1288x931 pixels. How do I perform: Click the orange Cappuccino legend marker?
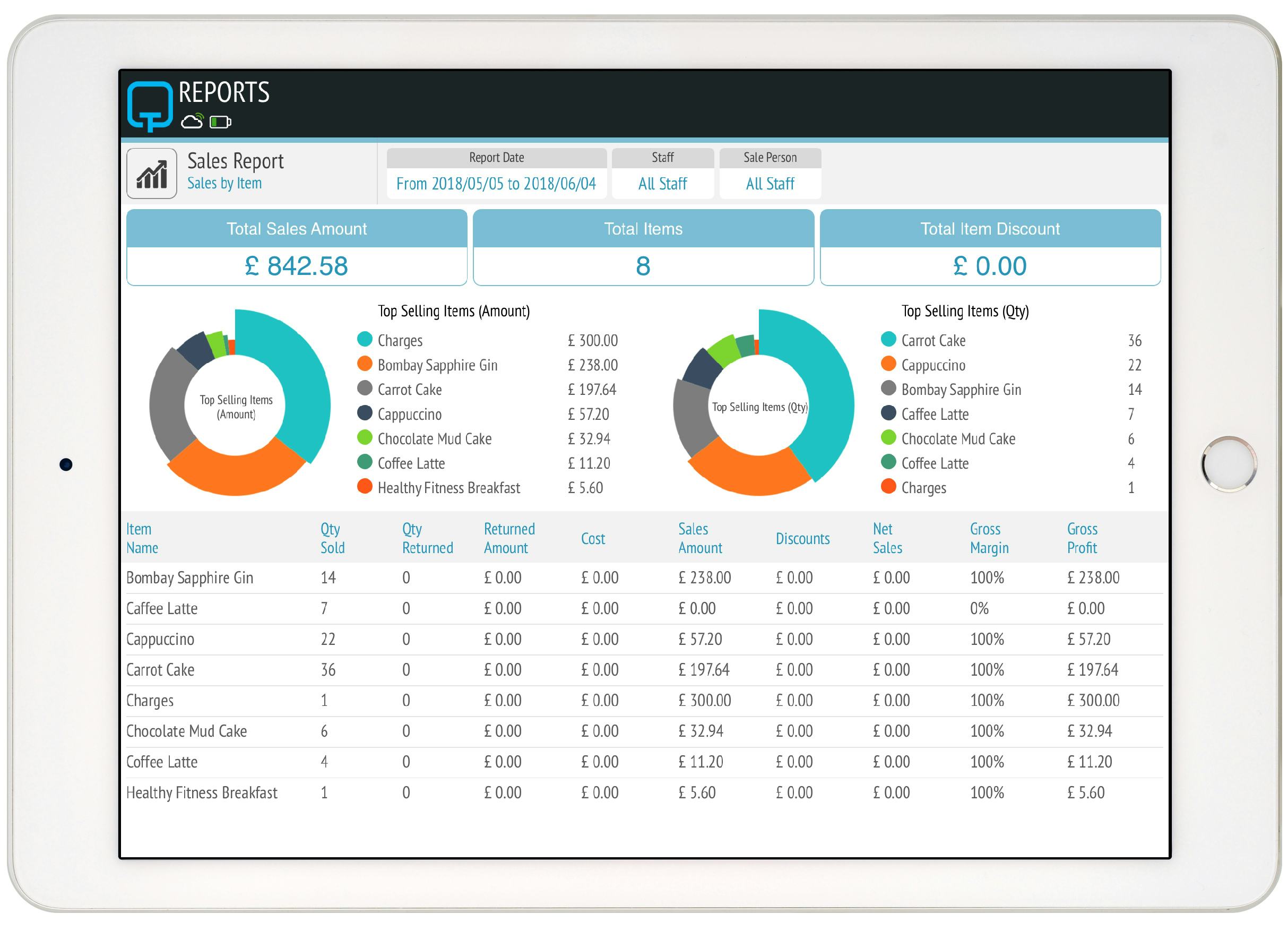[x=889, y=365]
